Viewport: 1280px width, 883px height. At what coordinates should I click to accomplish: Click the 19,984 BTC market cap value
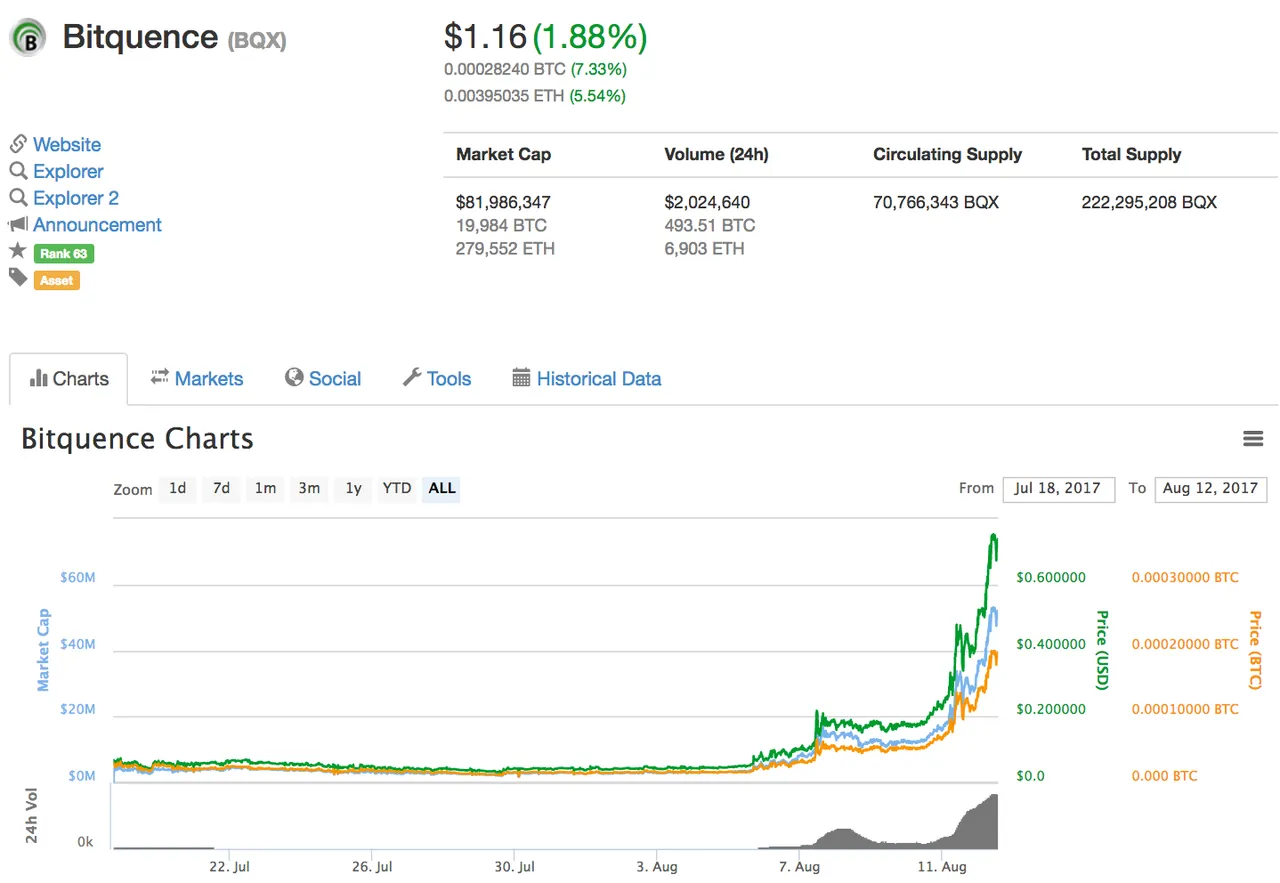coord(501,225)
